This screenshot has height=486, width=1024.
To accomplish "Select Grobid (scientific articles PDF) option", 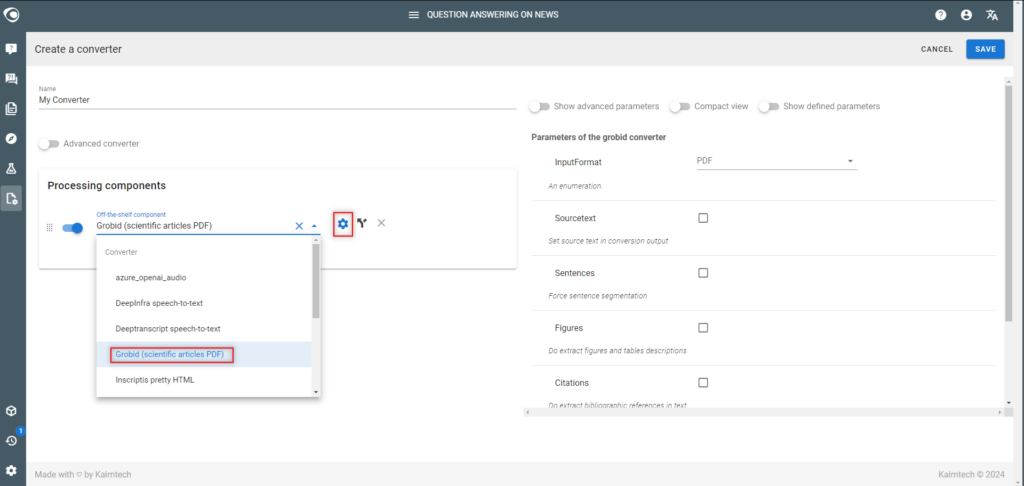I will click(204, 354).
